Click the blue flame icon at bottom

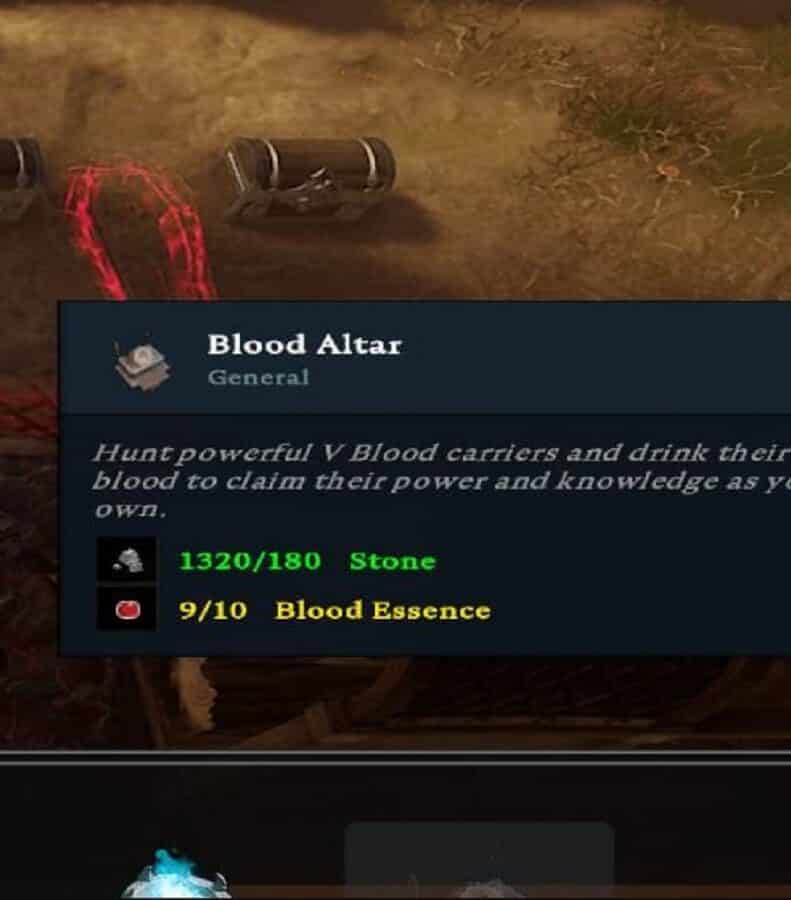(175, 875)
